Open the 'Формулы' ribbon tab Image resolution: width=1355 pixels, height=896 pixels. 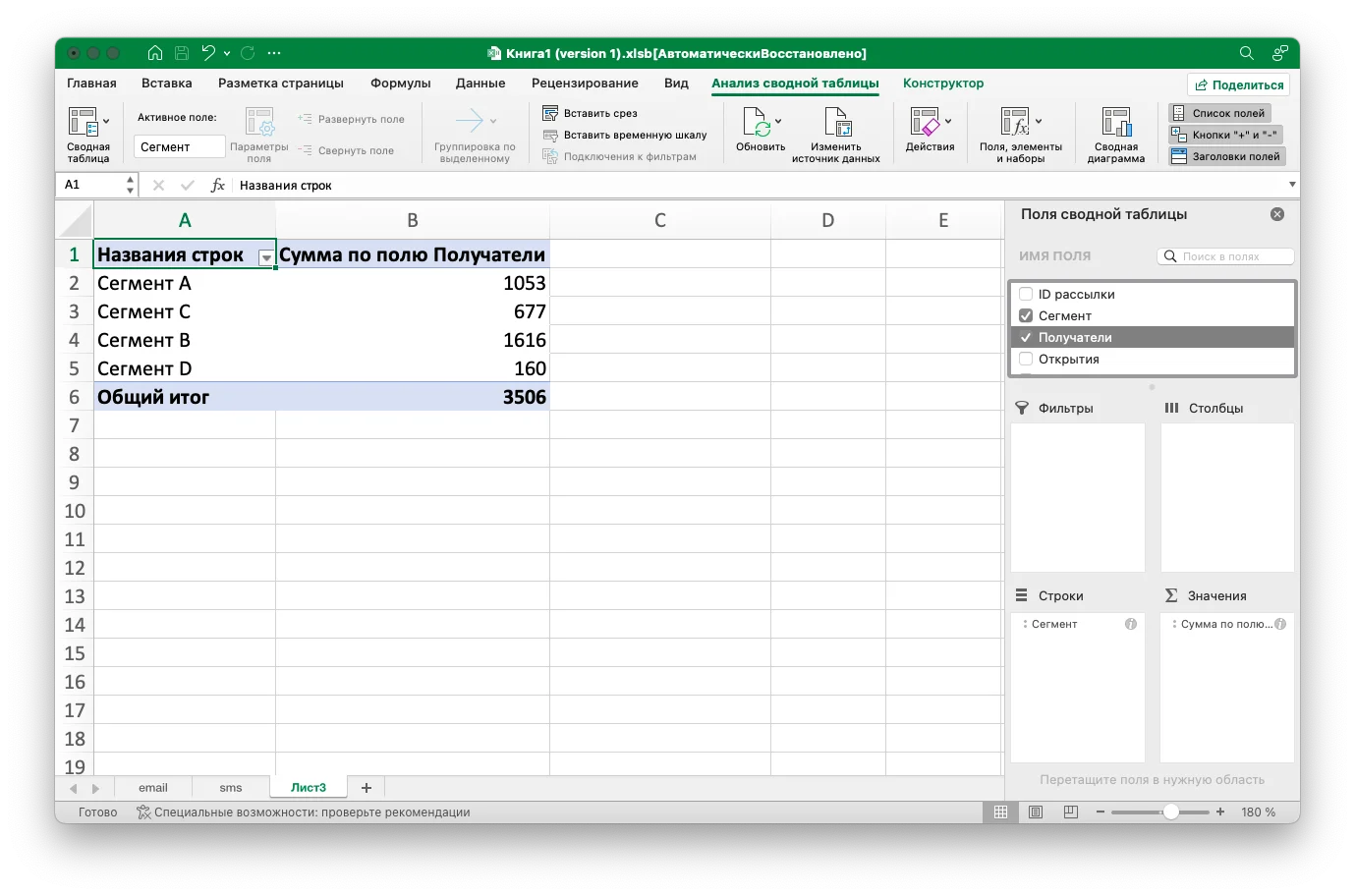[400, 84]
